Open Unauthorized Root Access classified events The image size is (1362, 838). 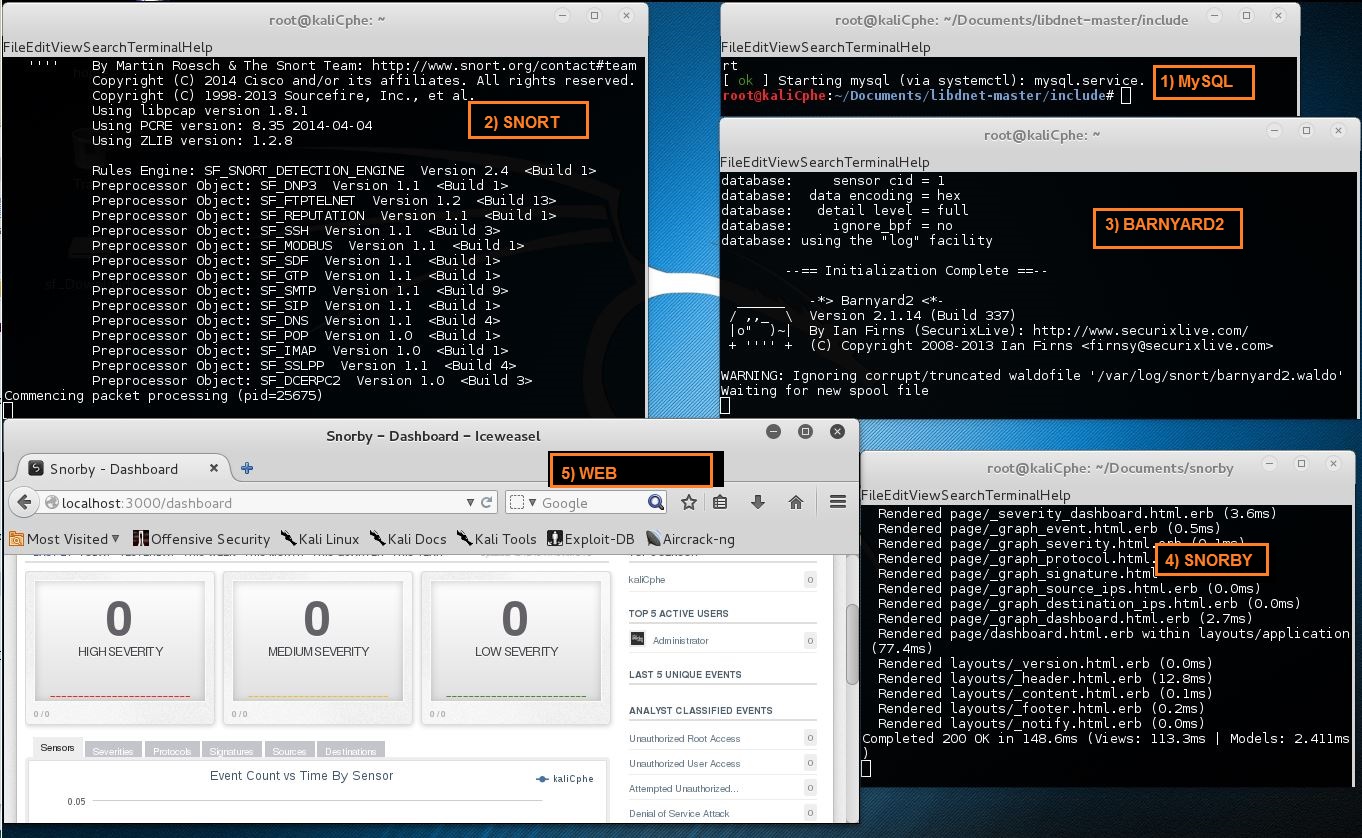(x=685, y=738)
